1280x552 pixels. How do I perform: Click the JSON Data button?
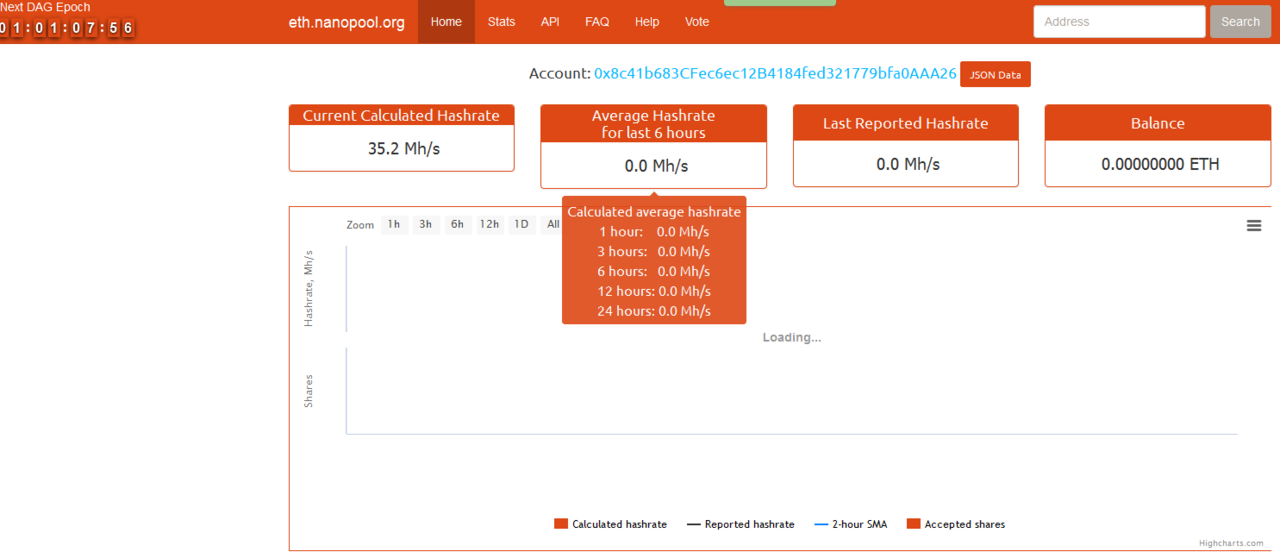tap(995, 75)
